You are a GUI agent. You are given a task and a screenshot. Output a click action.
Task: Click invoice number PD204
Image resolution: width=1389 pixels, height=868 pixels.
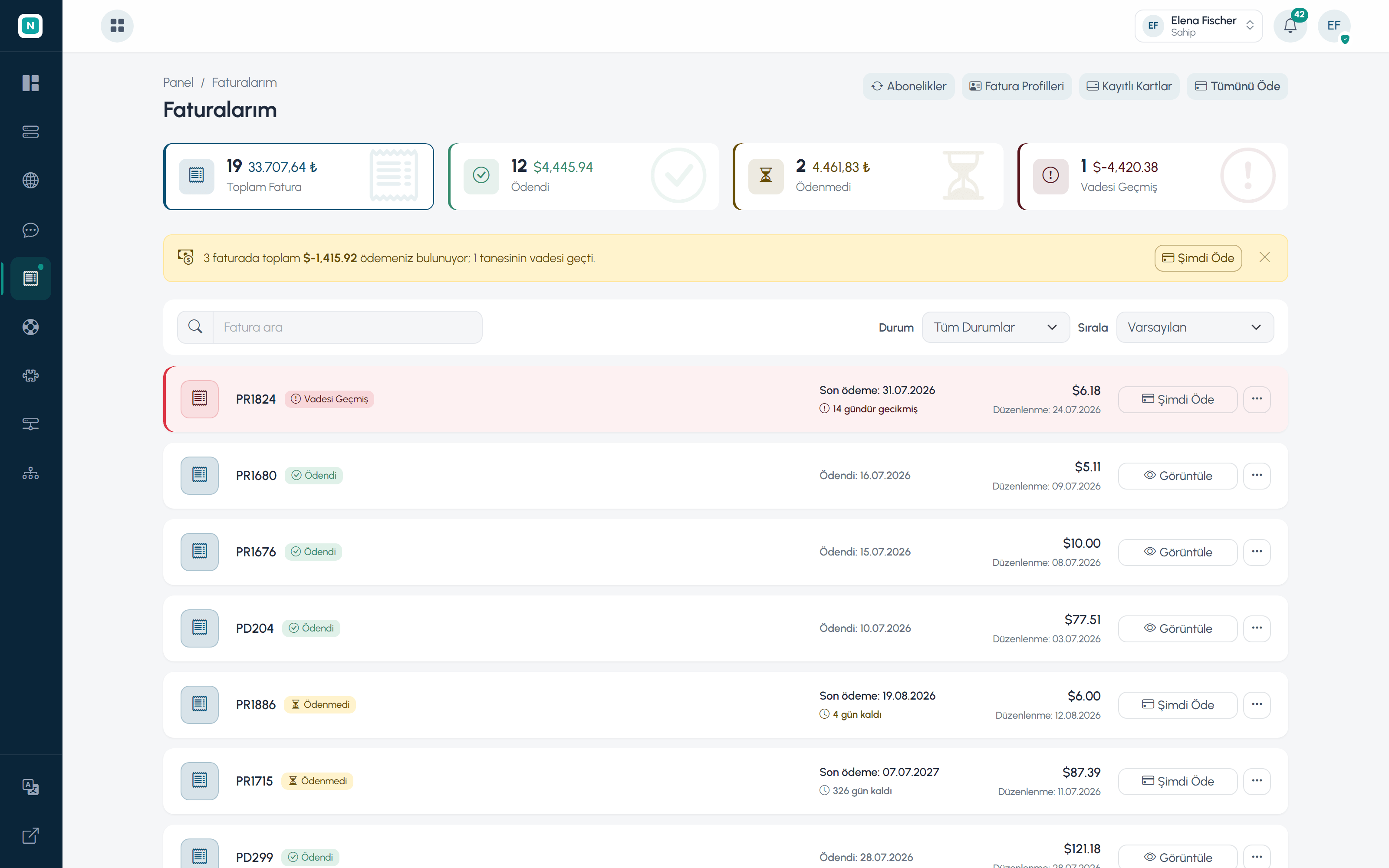click(255, 628)
